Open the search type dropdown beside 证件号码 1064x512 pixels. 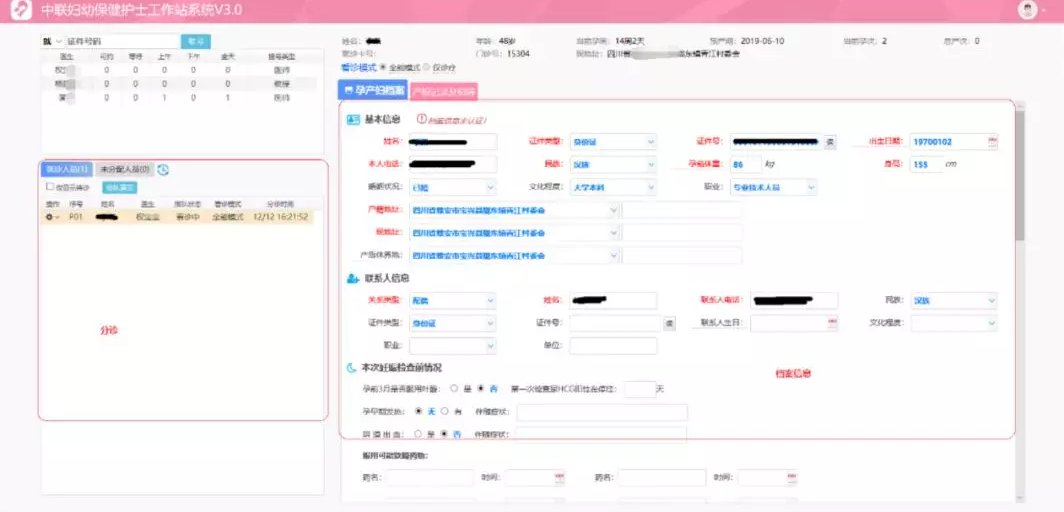52,41
